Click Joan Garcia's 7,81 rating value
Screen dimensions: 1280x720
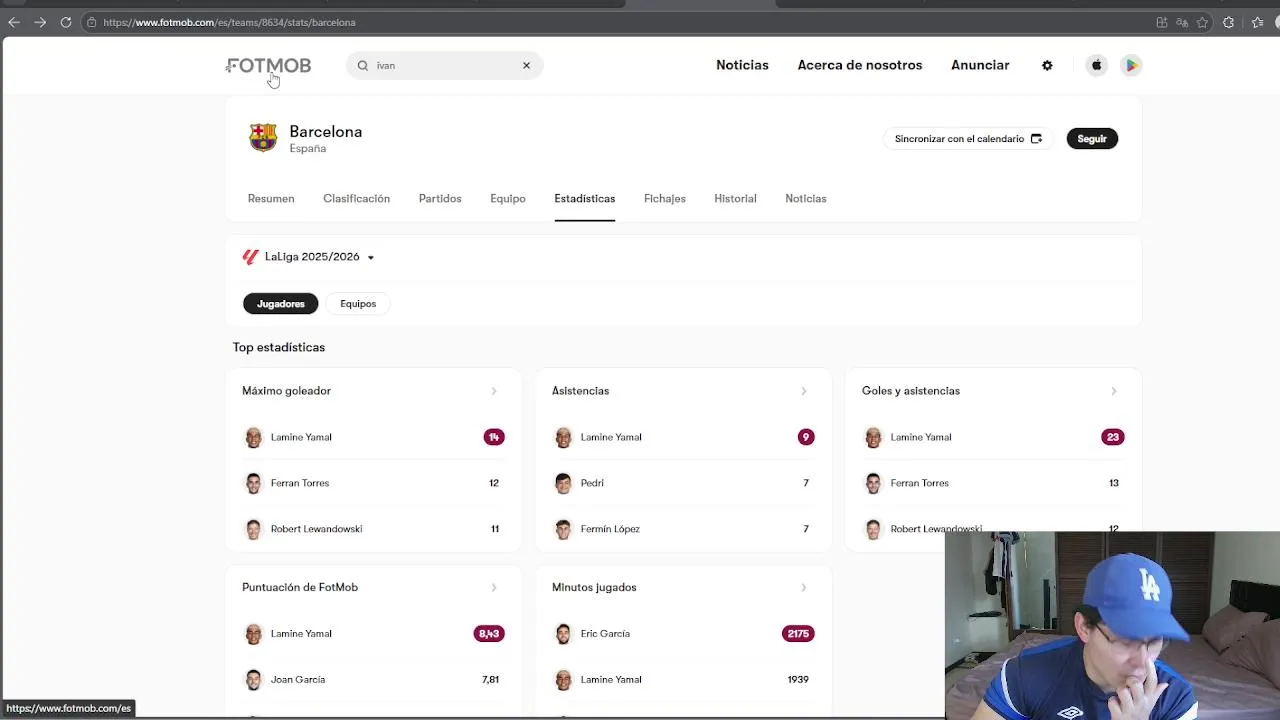click(490, 679)
